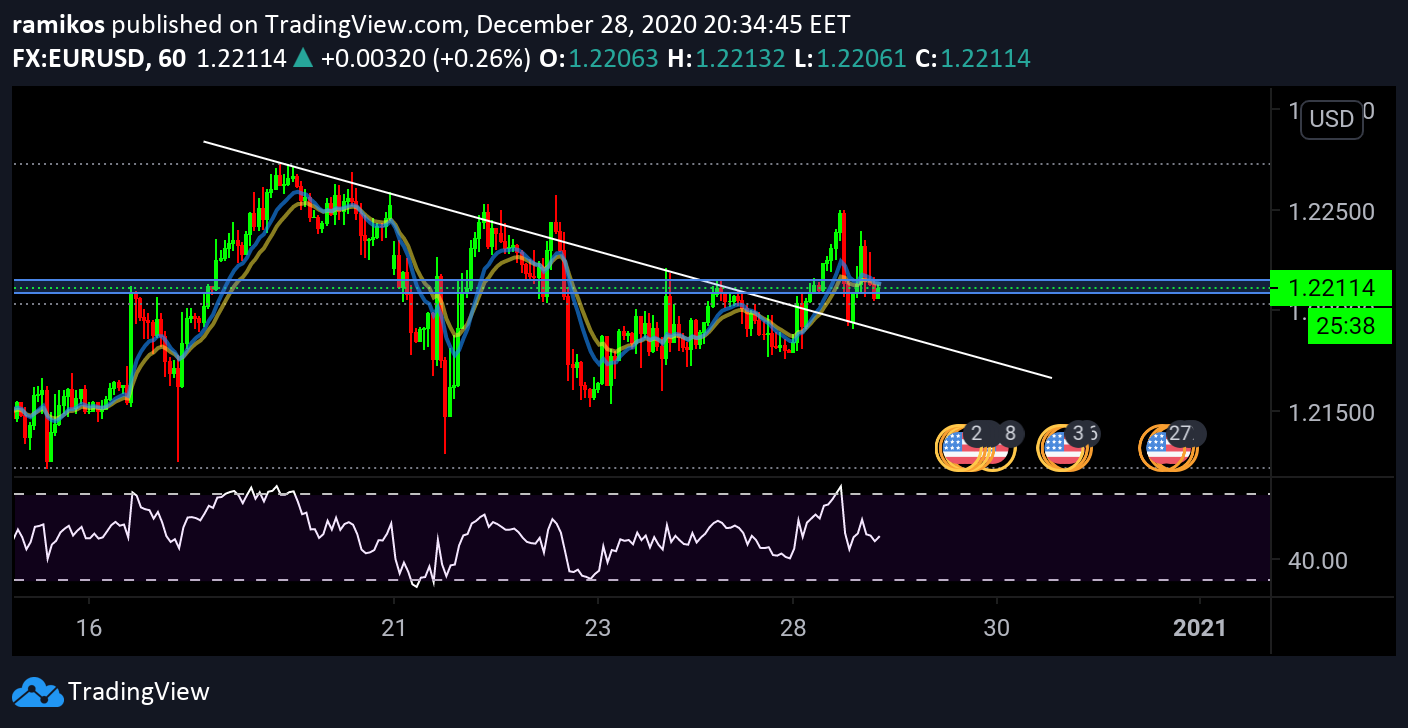1408x728 pixels.
Task: Click the 25:38 bar countdown label
Action: (x=1349, y=325)
